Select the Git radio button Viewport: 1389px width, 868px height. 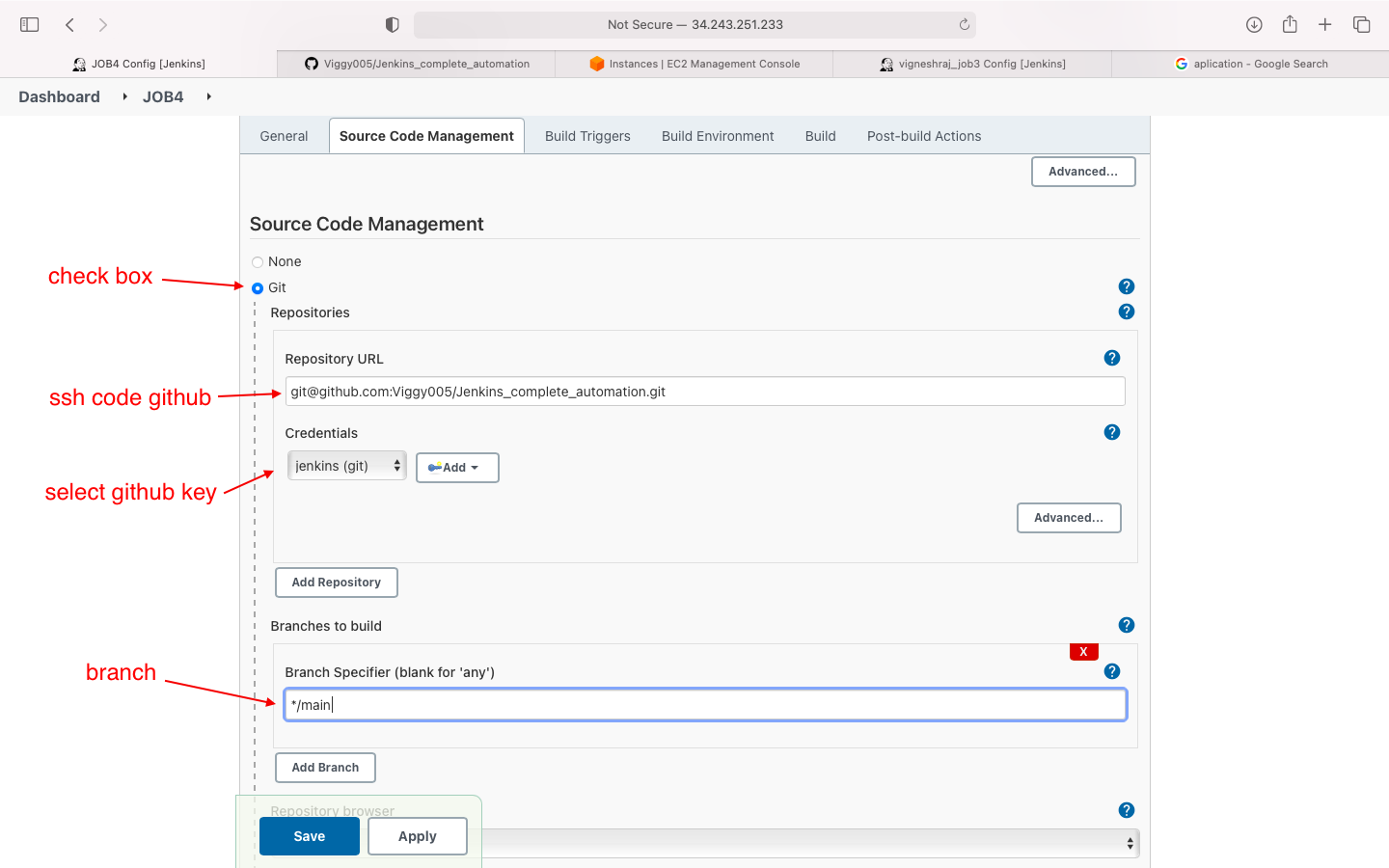coord(258,288)
